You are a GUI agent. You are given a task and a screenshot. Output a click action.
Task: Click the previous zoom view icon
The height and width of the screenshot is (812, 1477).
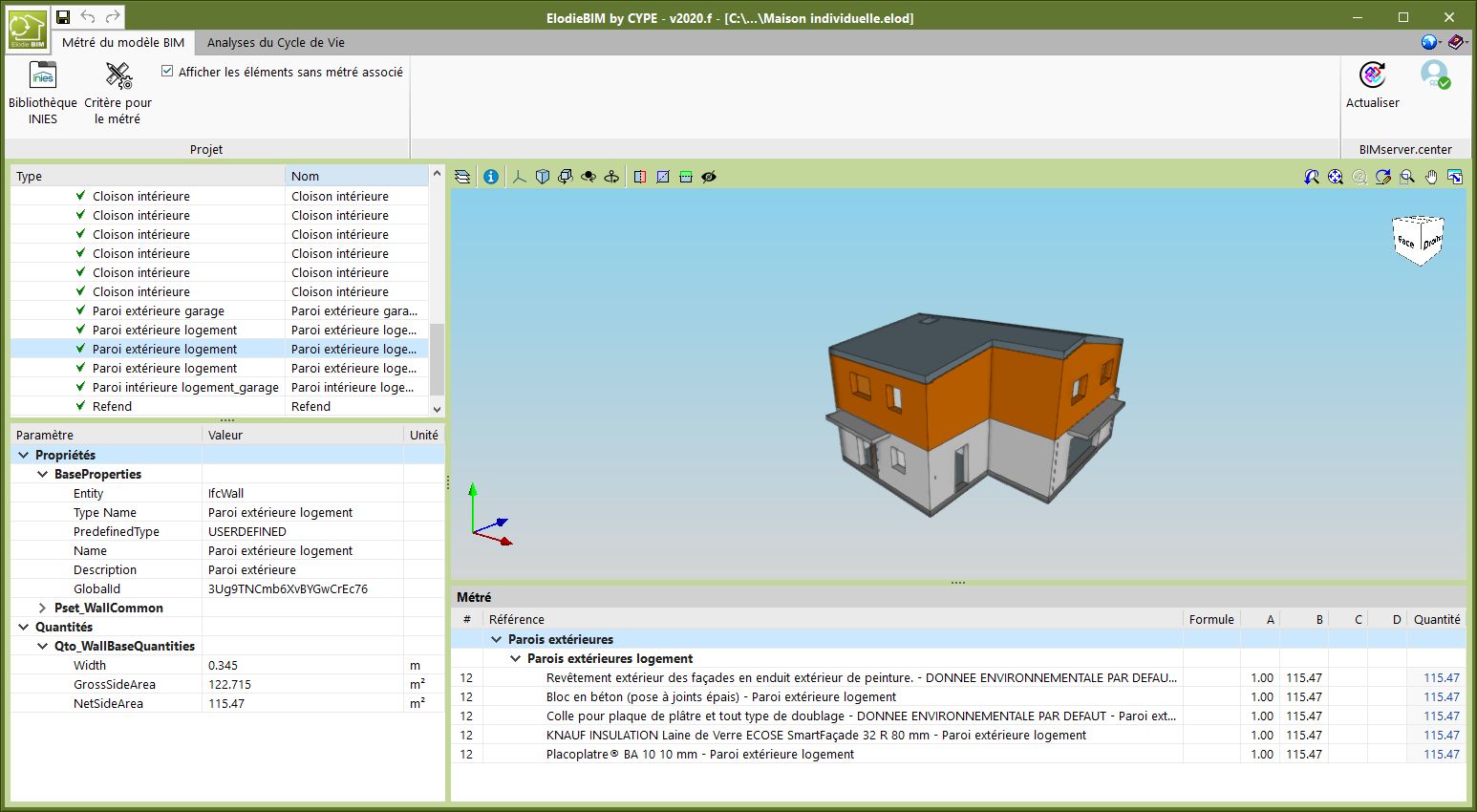pyautogui.click(x=1312, y=177)
